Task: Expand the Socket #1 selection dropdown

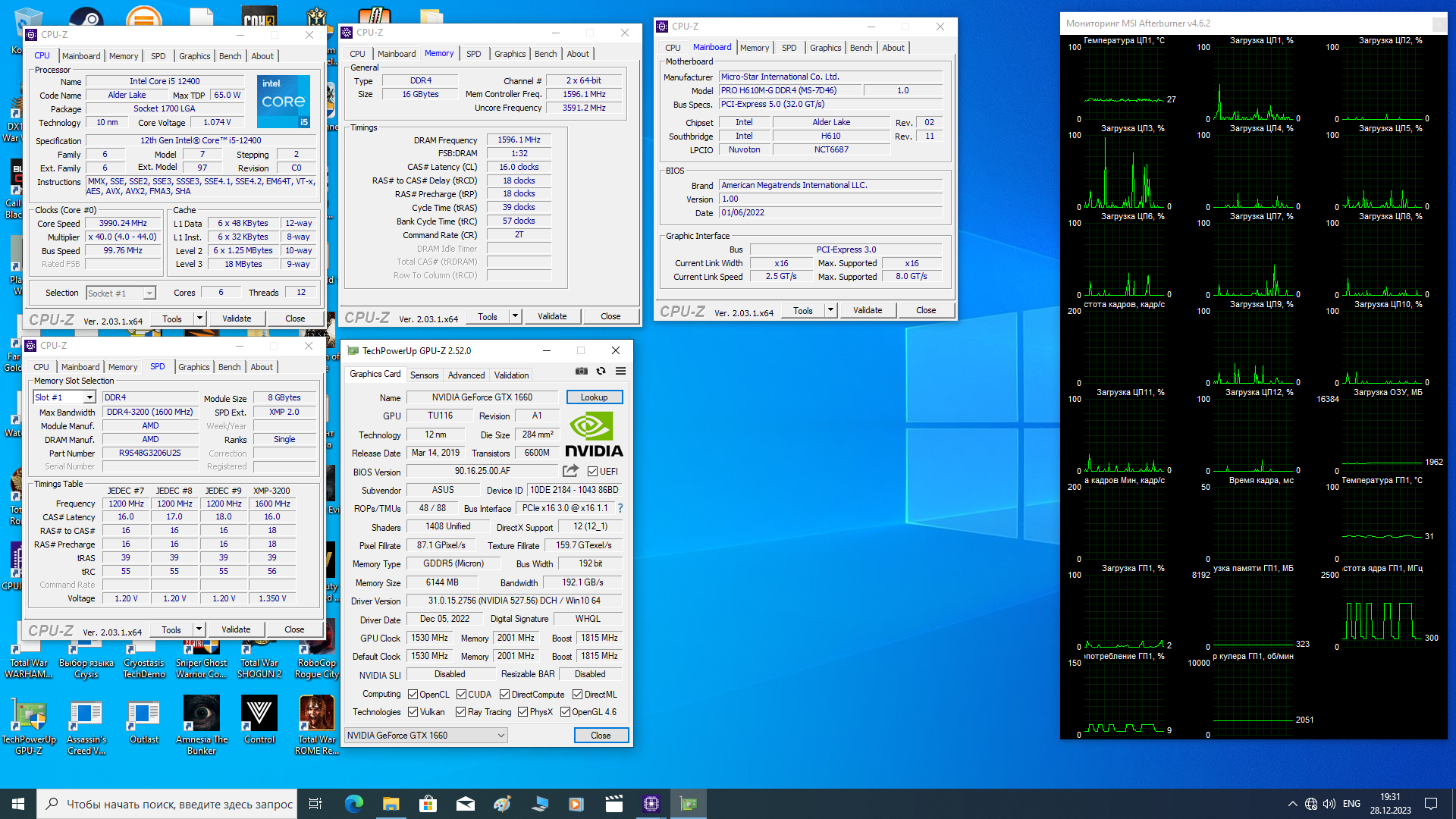Action: coord(149,293)
